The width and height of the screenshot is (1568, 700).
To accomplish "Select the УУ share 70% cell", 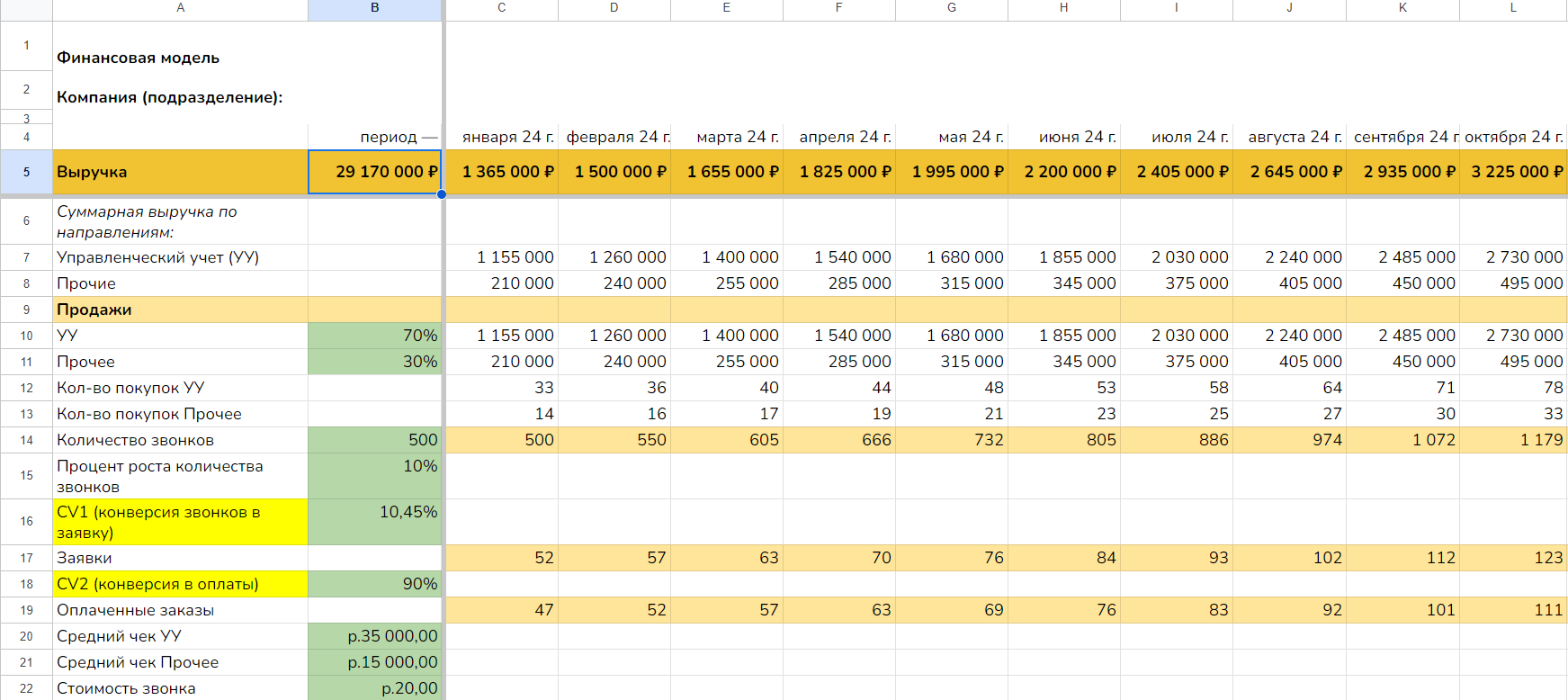I will (x=375, y=336).
